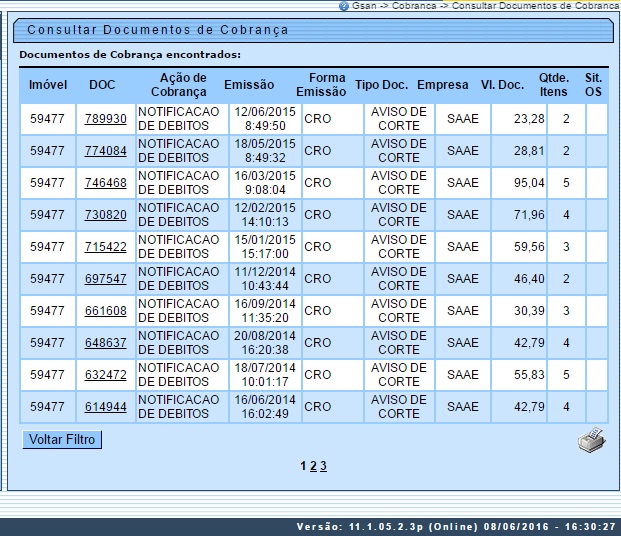Screen dimensions: 621x536
Task: Click the printer icon to print results
Action: 592,440
